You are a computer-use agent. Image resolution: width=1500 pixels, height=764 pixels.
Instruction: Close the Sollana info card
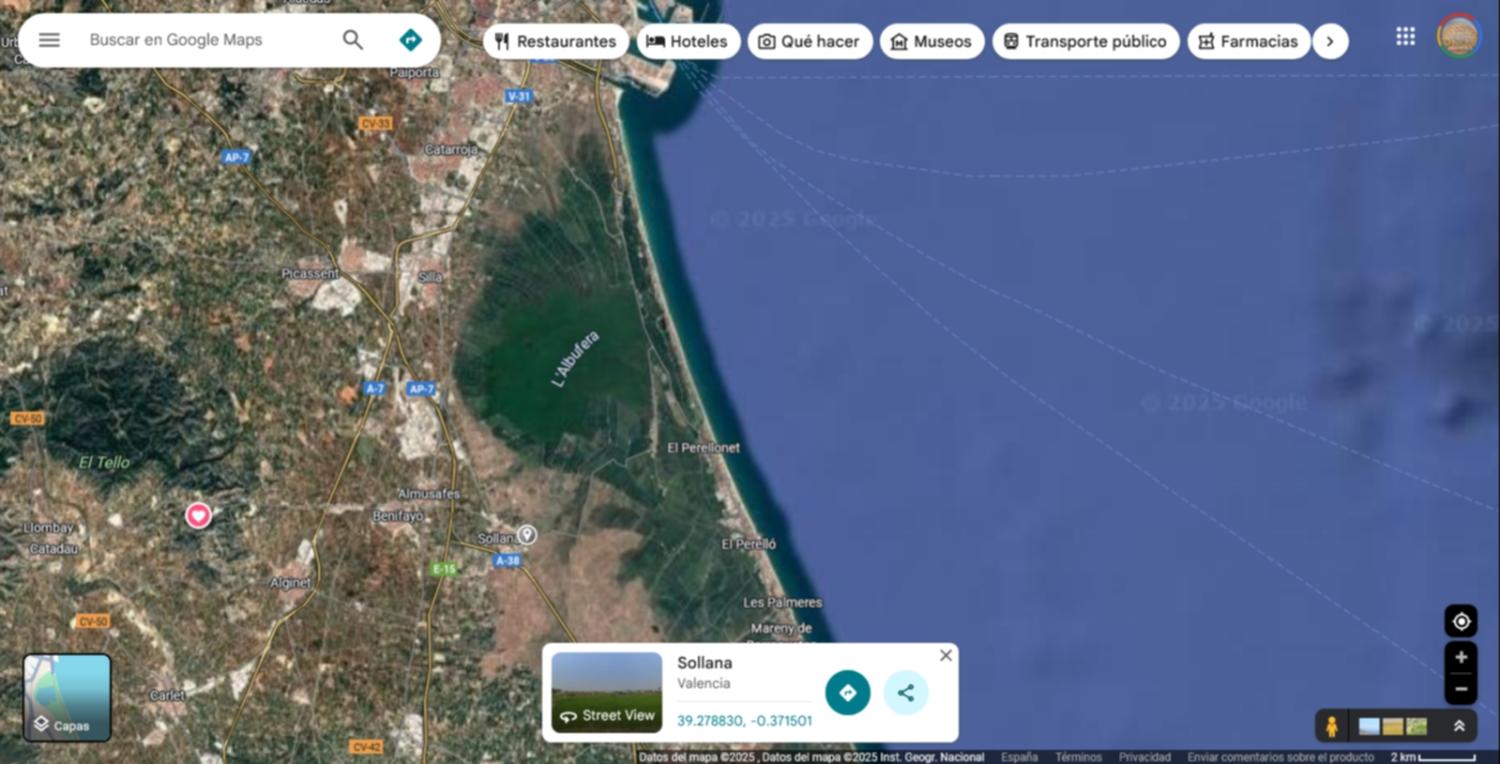tap(946, 655)
